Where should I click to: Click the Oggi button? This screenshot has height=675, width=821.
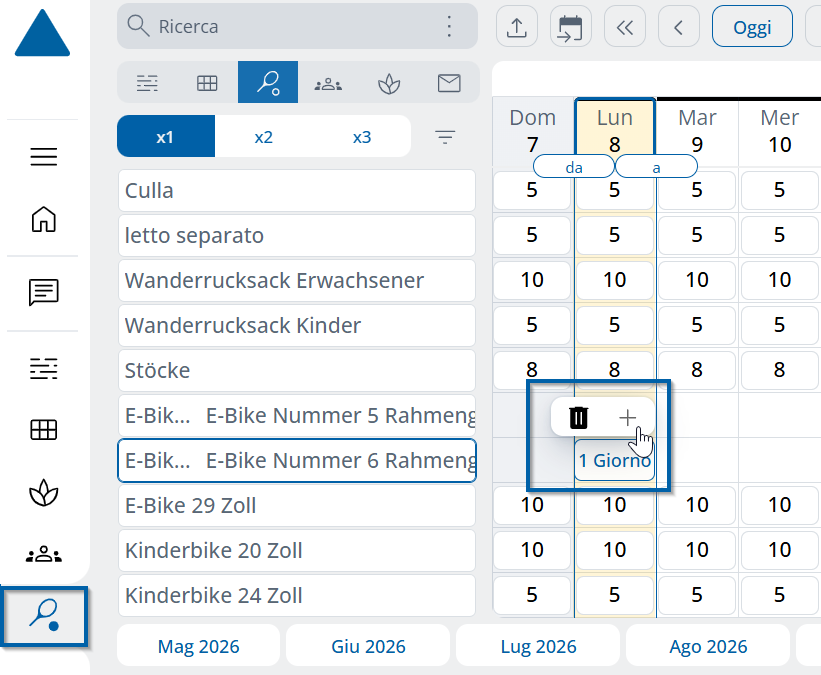point(752,27)
